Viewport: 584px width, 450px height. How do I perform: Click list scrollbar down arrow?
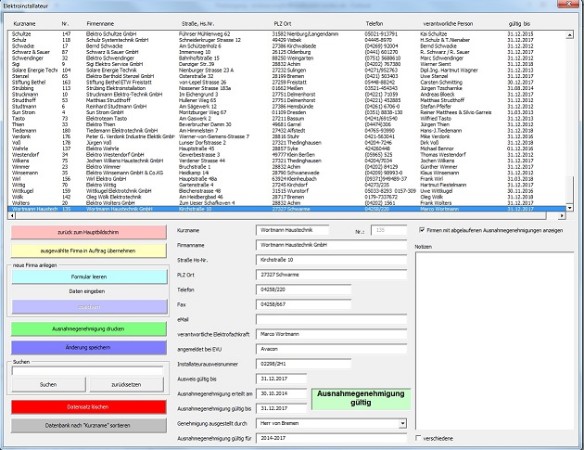[x=569, y=208]
